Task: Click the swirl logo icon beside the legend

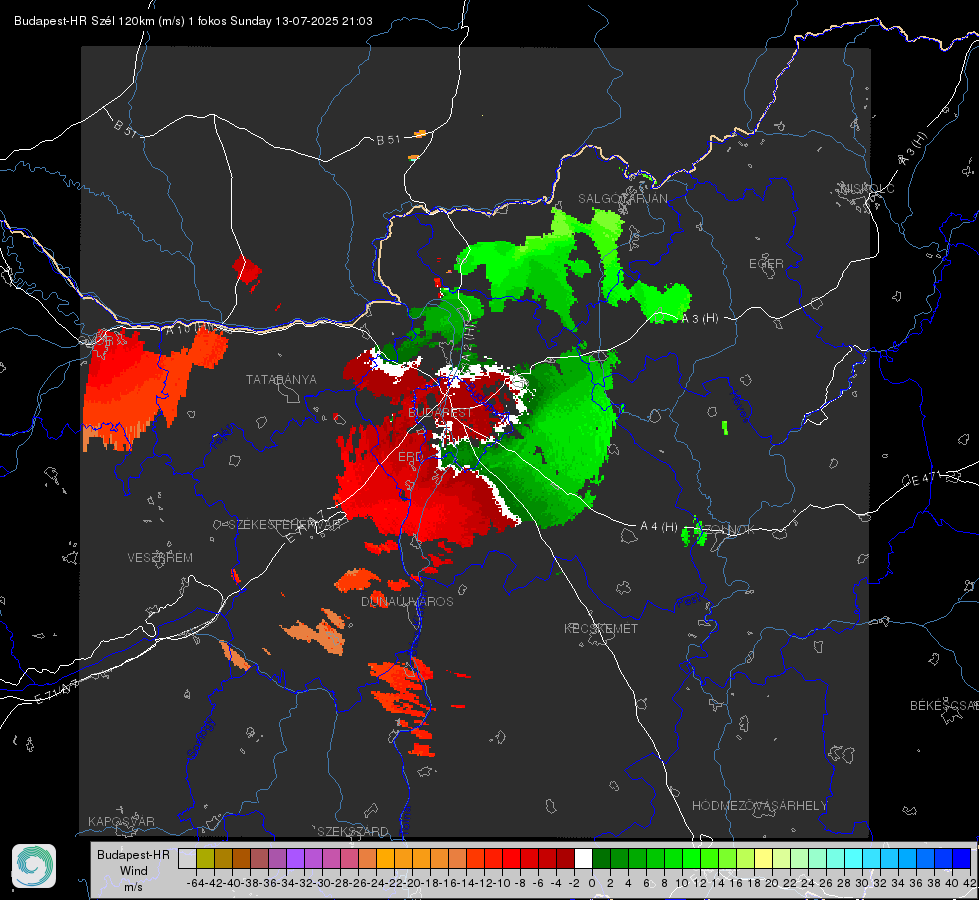Action: 34,866
